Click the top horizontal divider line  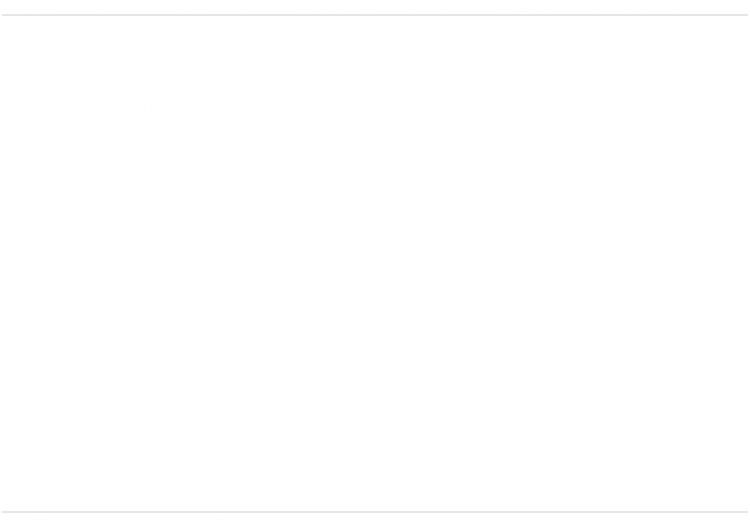(375, 15)
